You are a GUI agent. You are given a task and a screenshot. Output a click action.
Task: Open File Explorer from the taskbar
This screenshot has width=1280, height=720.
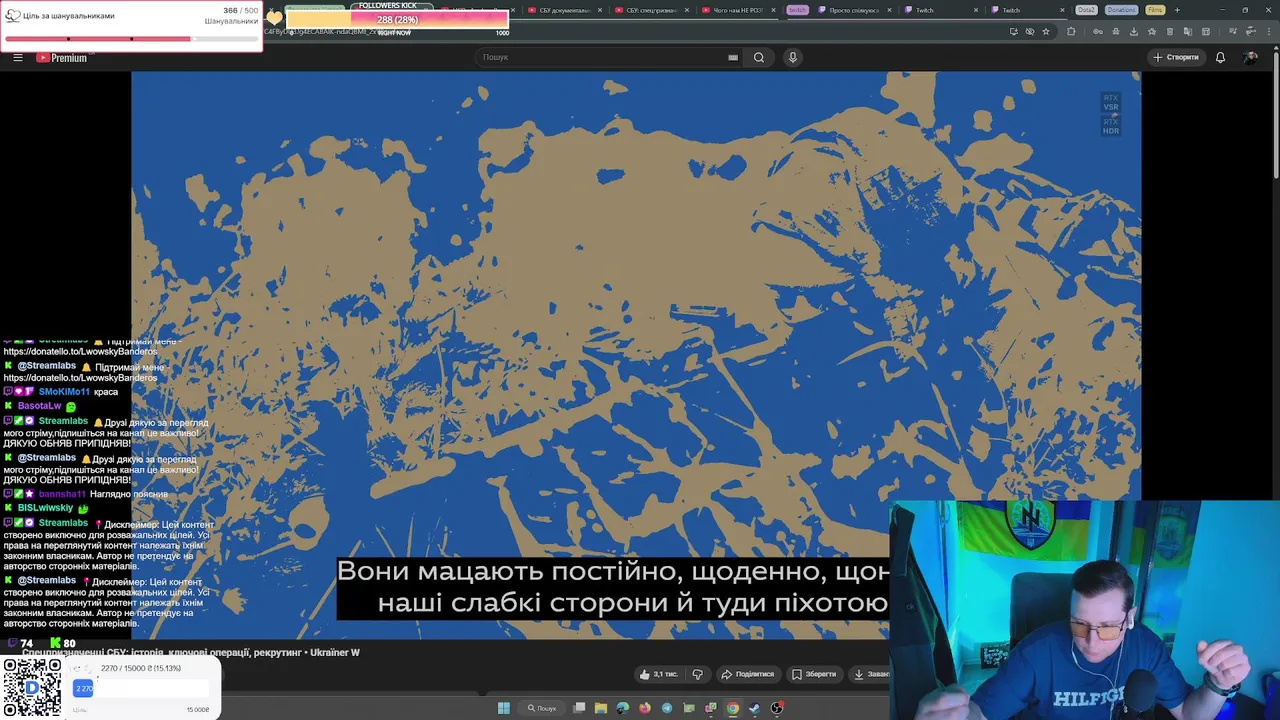(x=601, y=708)
